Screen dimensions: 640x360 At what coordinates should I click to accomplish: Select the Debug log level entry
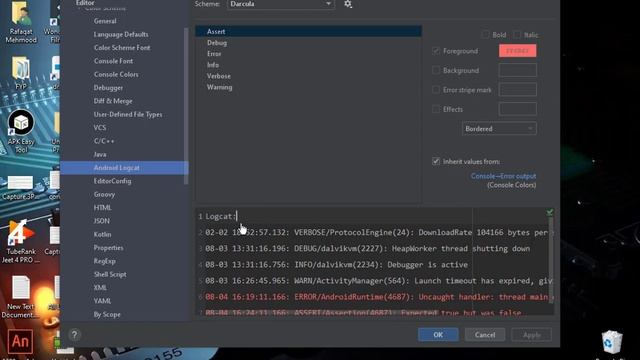pos(309,43)
